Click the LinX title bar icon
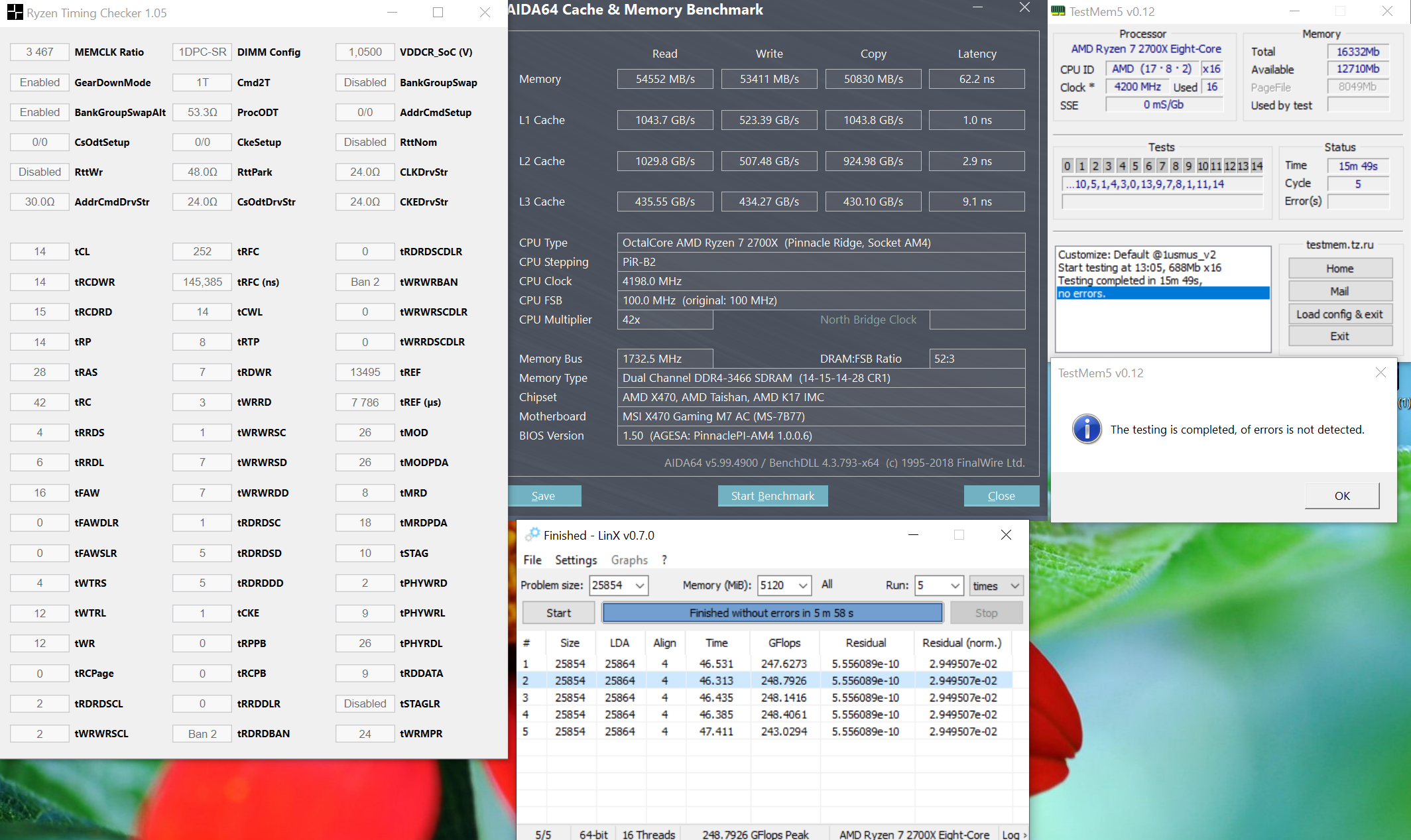 tap(532, 534)
